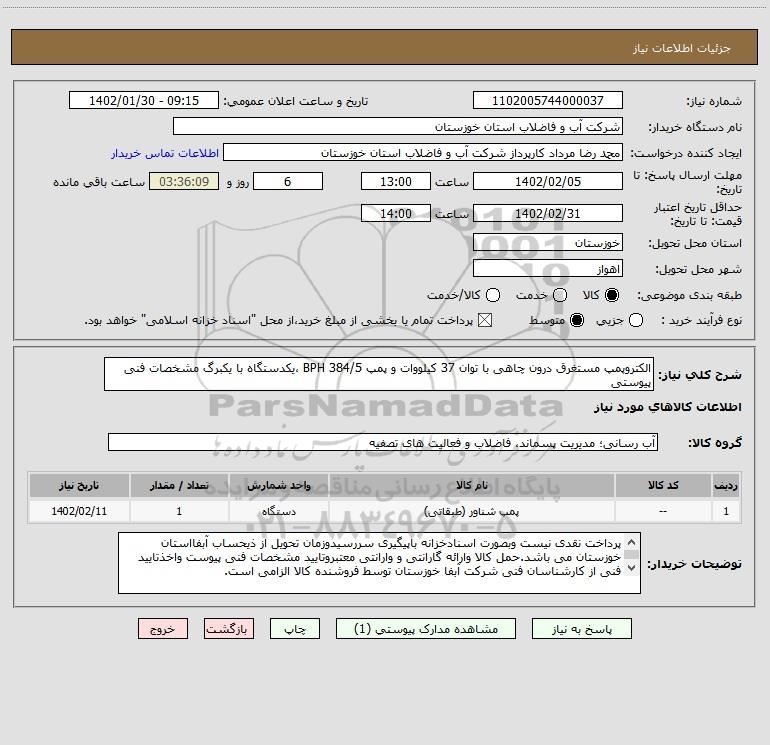Click the ردیف column header
Screen dimensions: 770x745
(x=726, y=486)
